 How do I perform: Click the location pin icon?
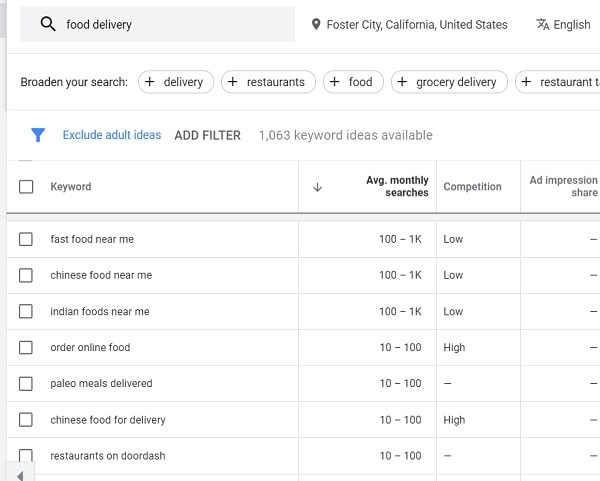point(316,24)
